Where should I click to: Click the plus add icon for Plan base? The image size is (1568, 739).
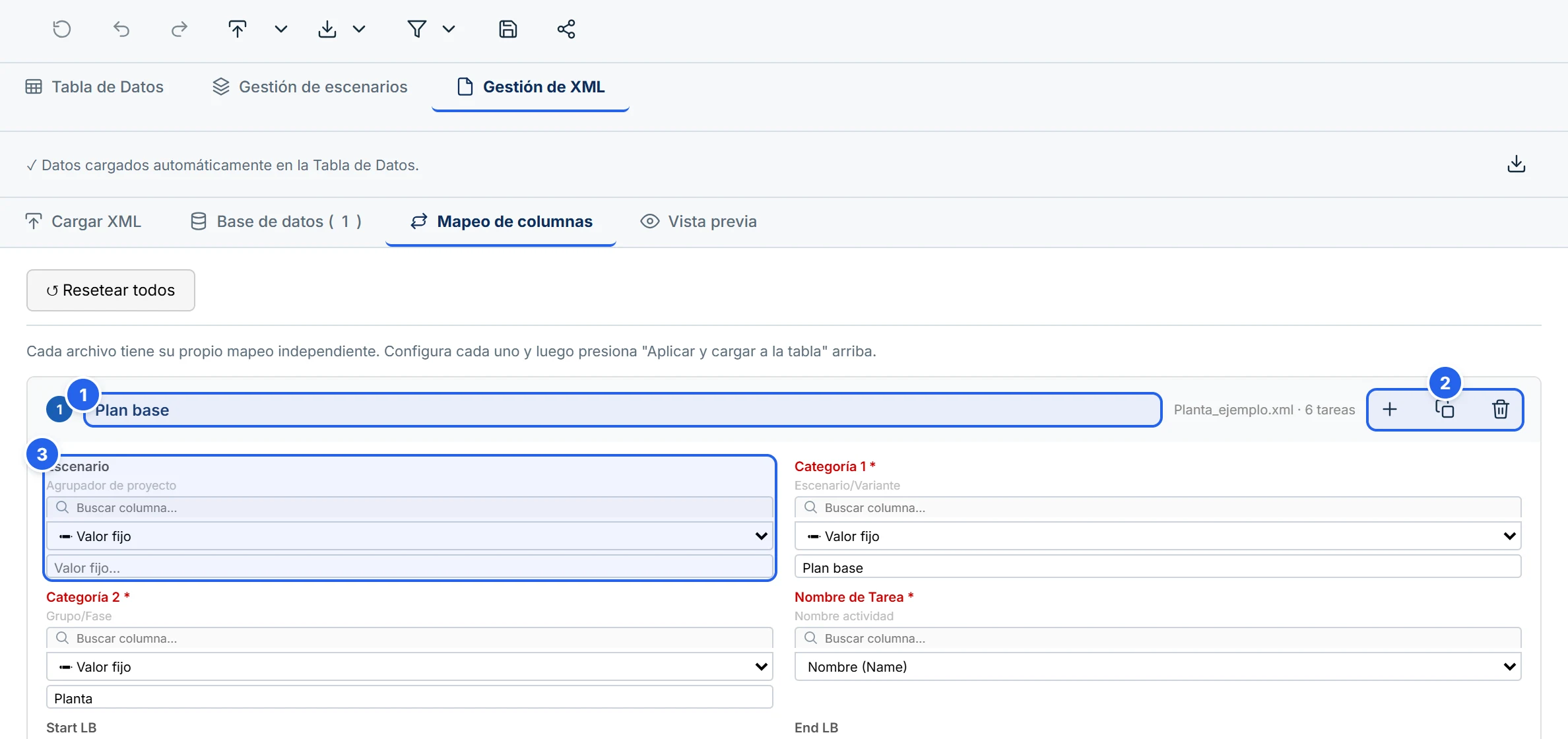click(x=1390, y=409)
